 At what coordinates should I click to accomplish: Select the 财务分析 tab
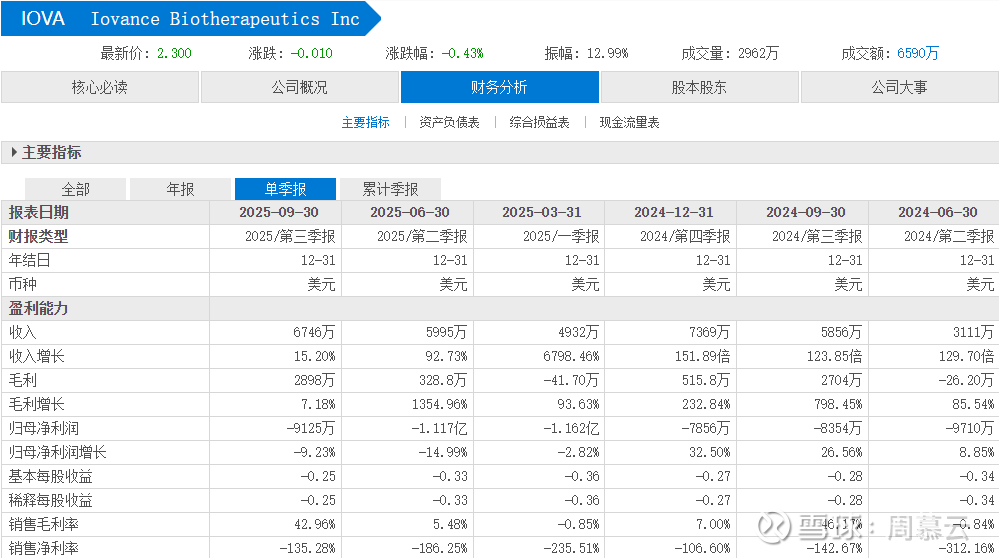(x=500, y=87)
